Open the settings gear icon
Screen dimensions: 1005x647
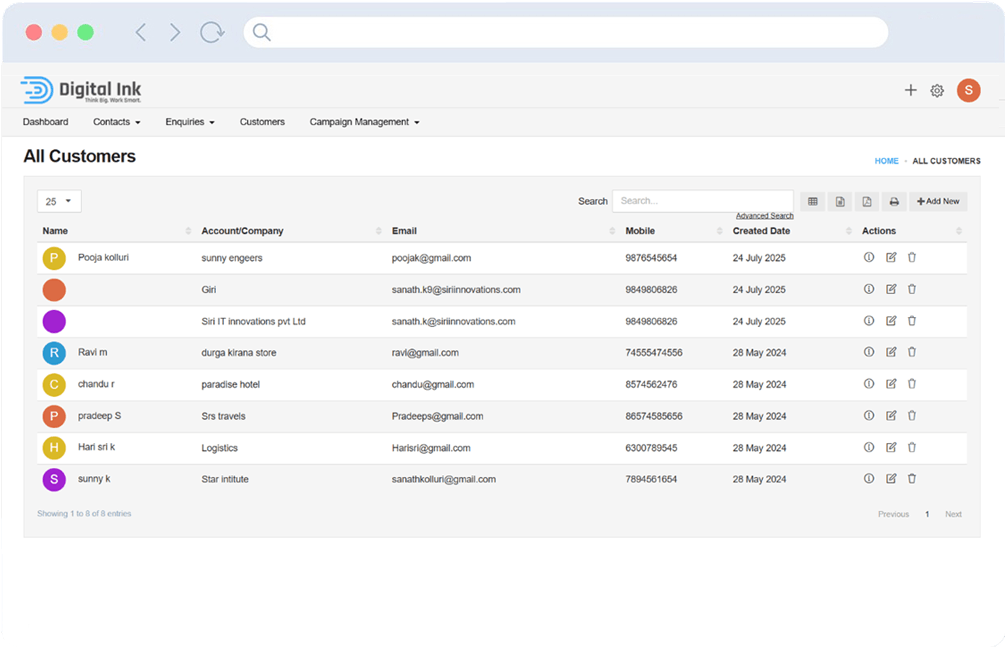937,91
